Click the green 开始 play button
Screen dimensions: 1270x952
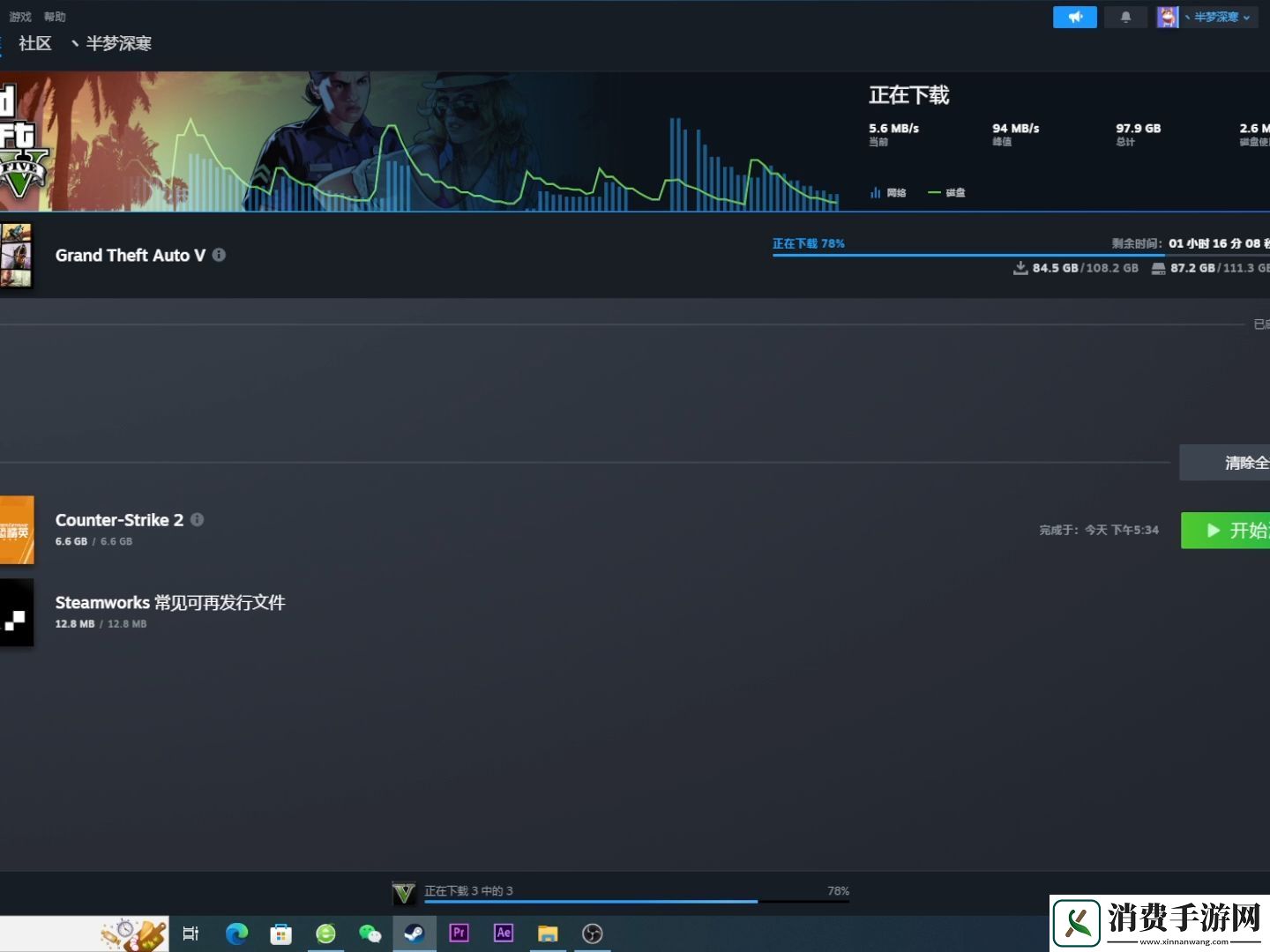[1225, 530]
